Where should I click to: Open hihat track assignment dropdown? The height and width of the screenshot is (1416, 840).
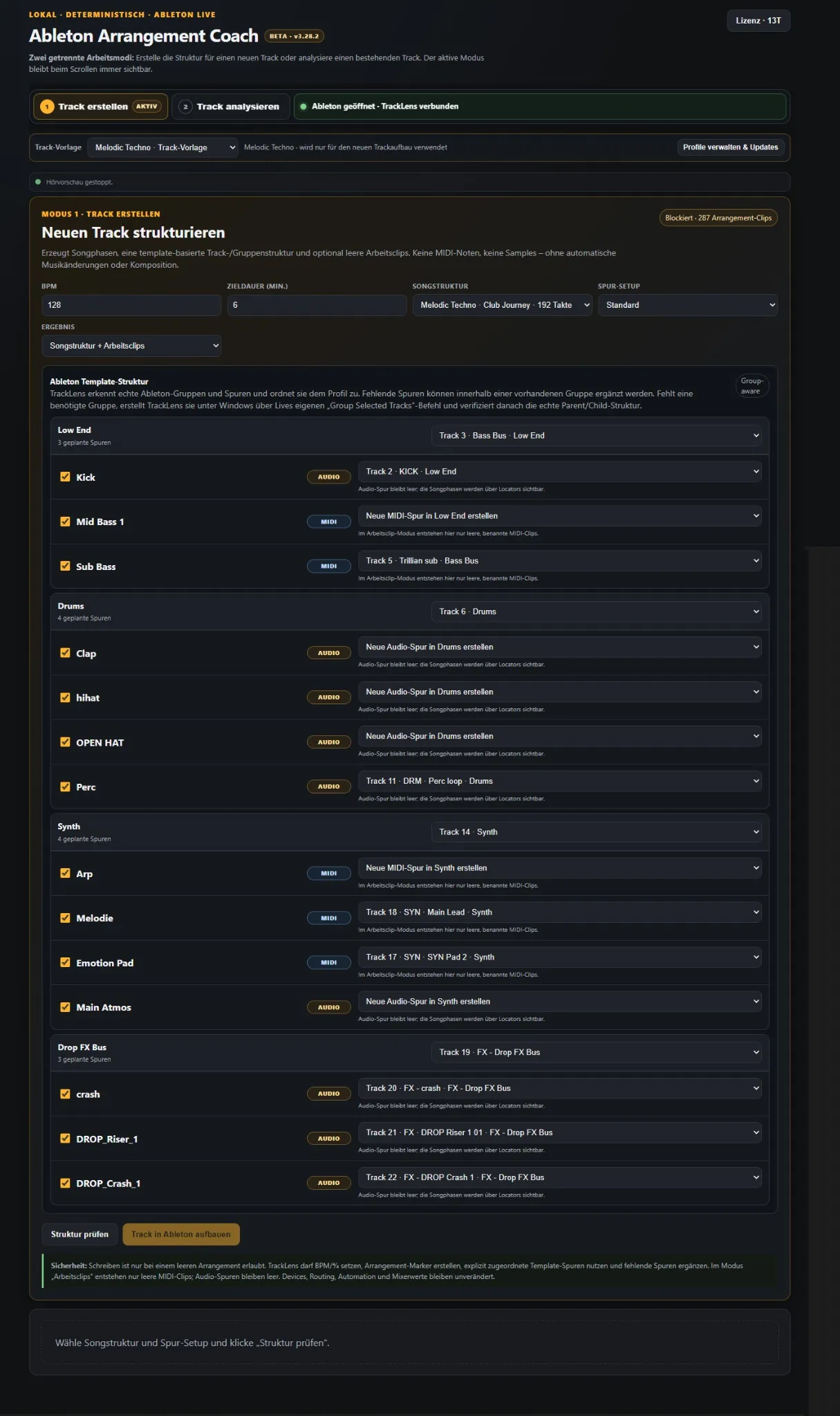click(560, 692)
